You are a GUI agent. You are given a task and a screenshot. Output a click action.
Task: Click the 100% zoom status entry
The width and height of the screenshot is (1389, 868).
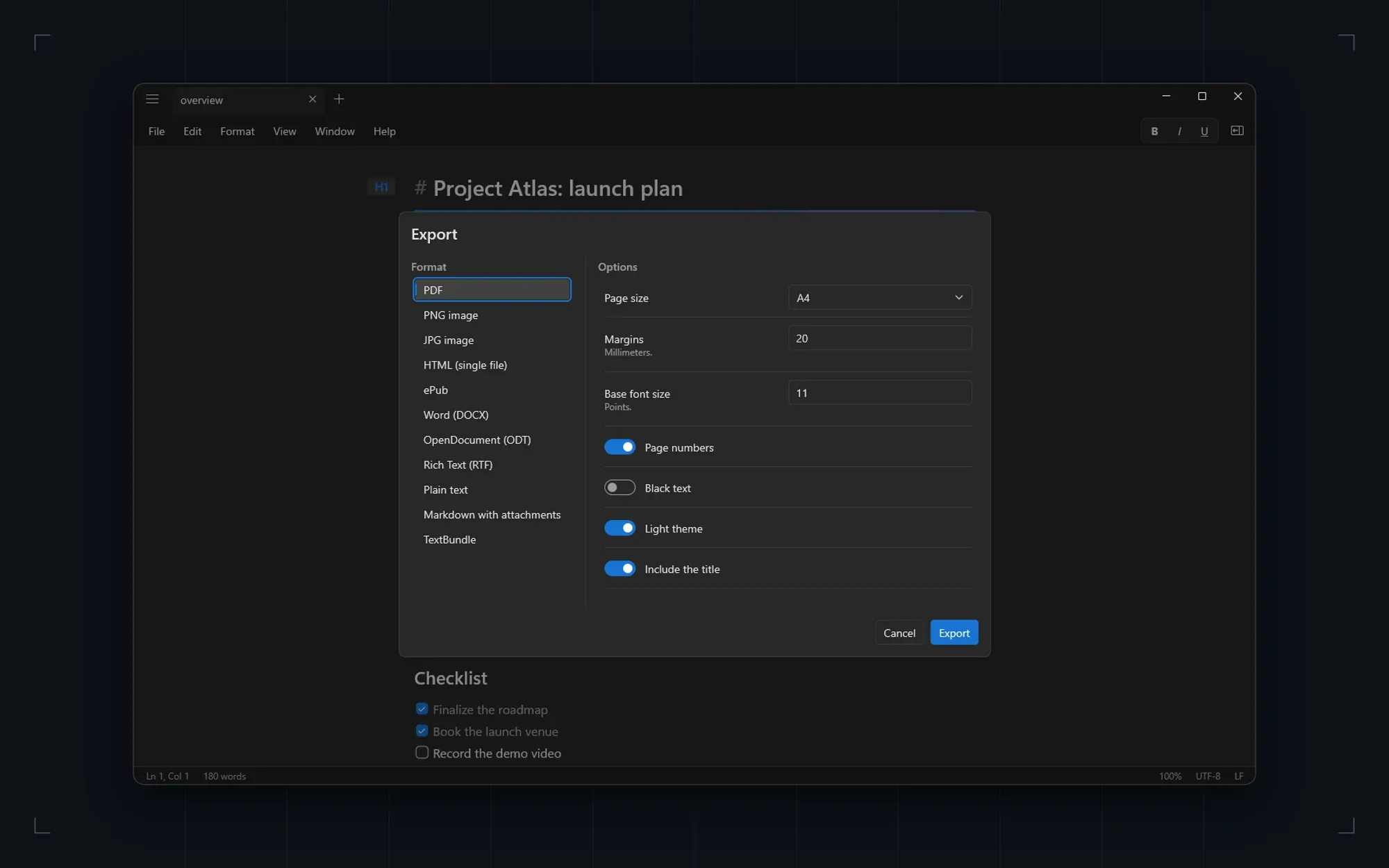1170,776
